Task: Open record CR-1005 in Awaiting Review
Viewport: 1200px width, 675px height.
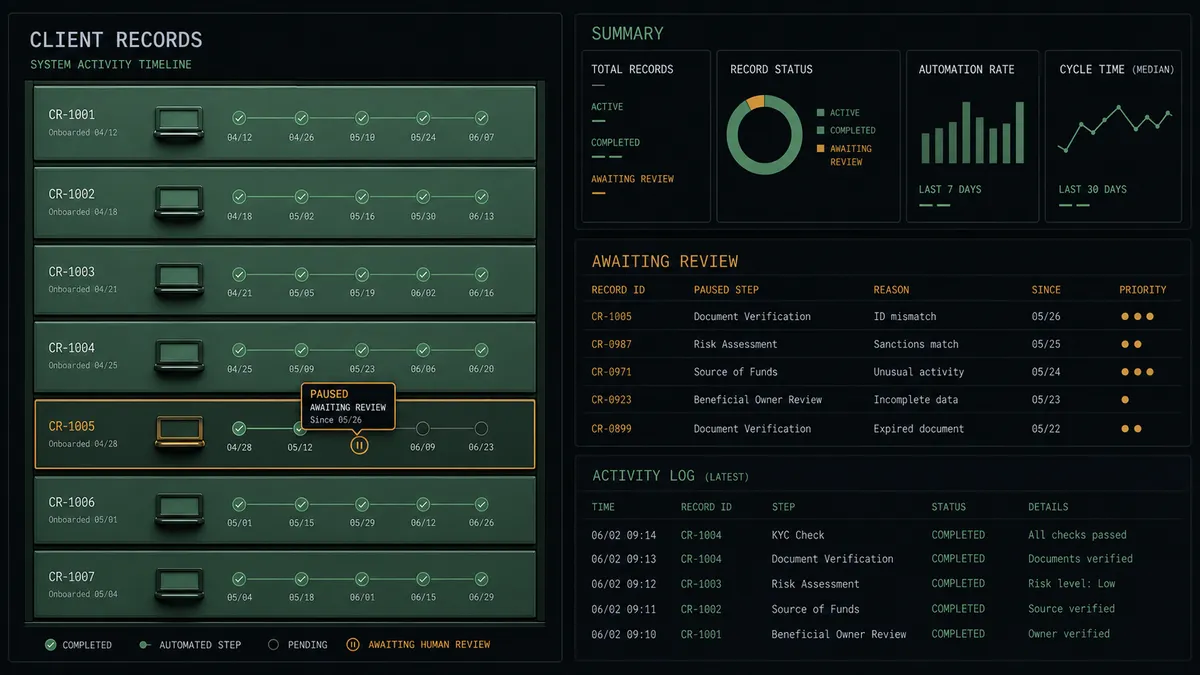Action: click(x=611, y=316)
